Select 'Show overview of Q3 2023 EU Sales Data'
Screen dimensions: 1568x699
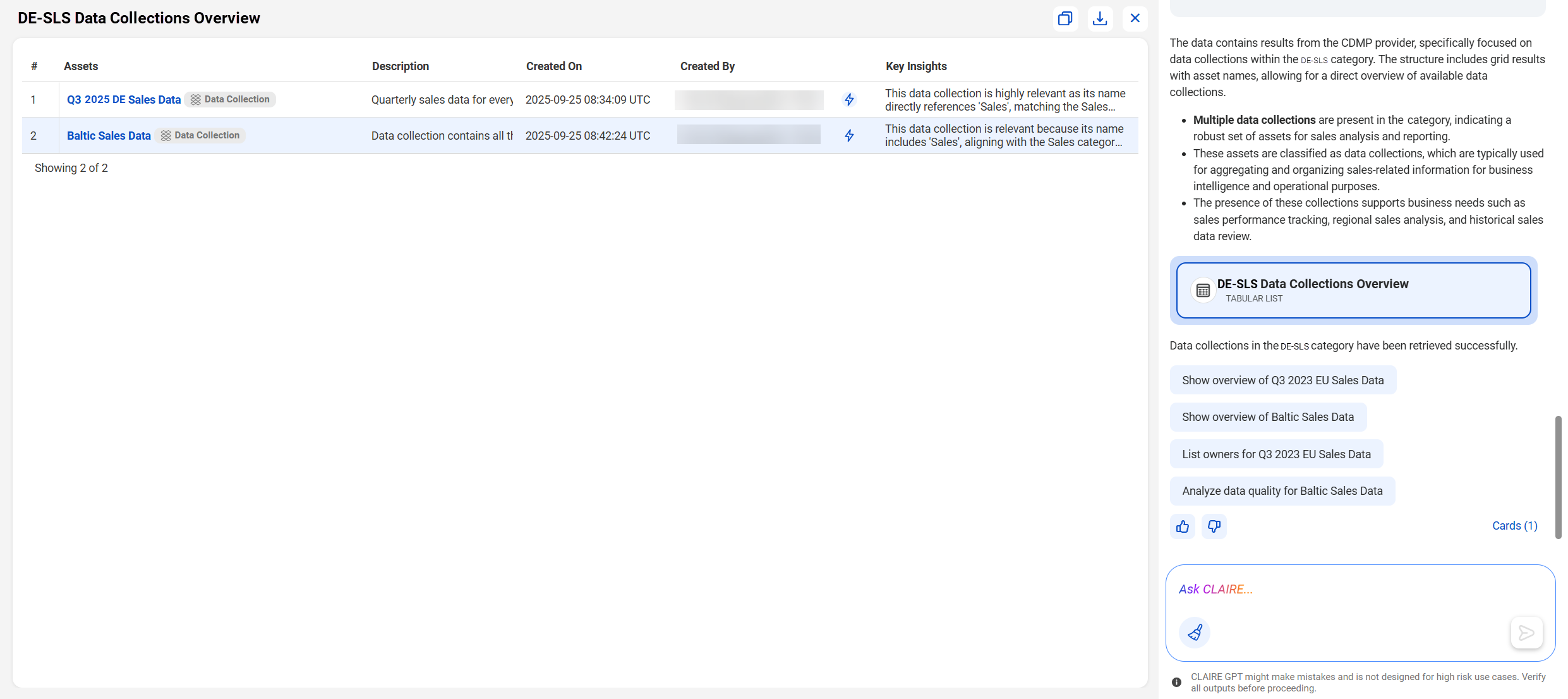[x=1282, y=380]
